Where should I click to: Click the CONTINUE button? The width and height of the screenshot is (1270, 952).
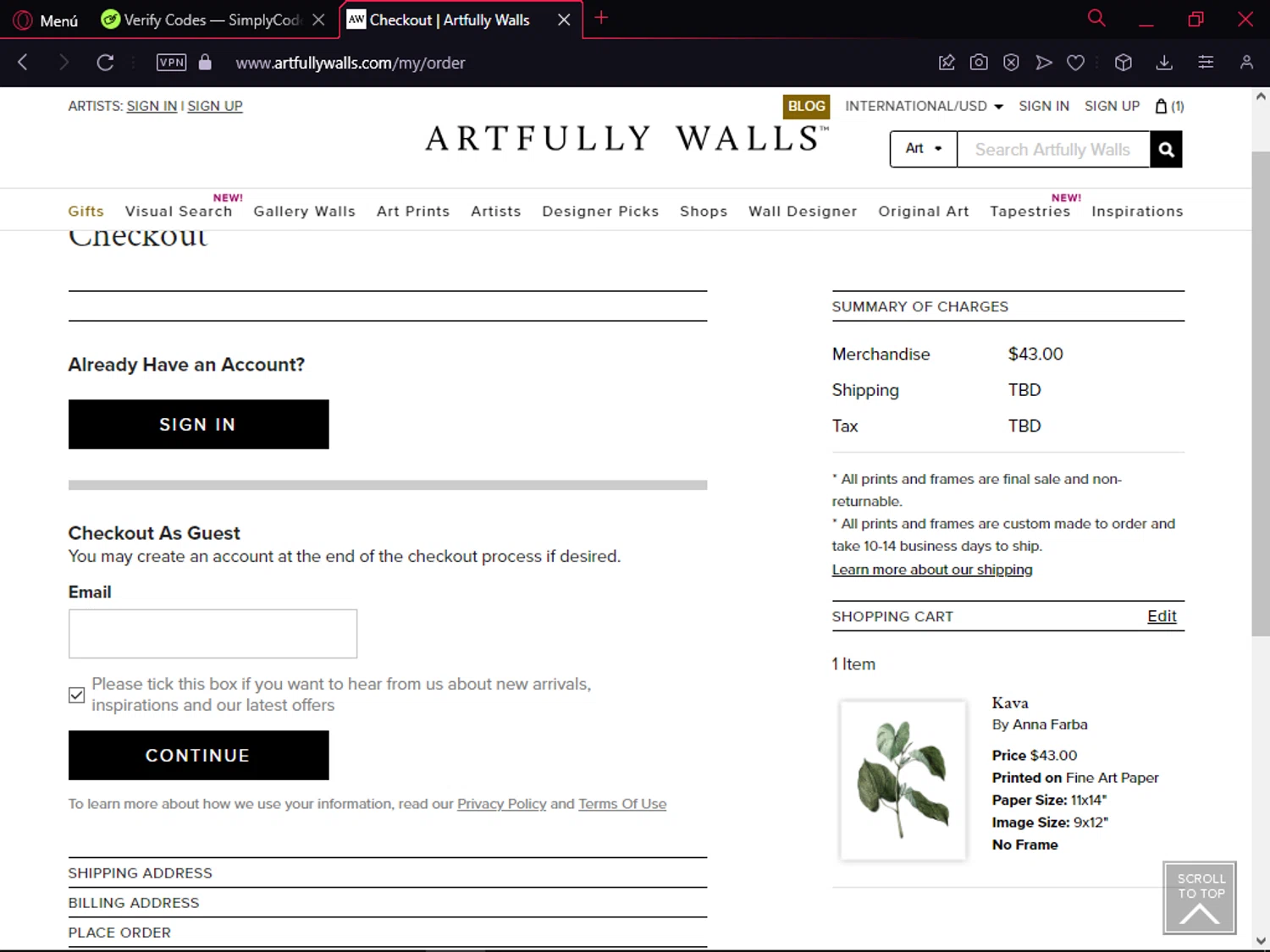pyautogui.click(x=198, y=755)
